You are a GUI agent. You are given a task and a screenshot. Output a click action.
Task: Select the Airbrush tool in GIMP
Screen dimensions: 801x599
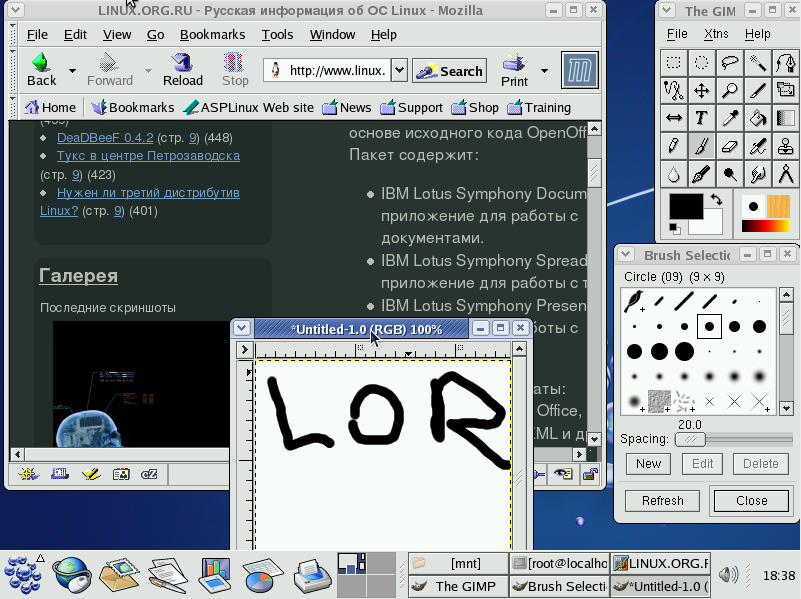click(x=758, y=147)
